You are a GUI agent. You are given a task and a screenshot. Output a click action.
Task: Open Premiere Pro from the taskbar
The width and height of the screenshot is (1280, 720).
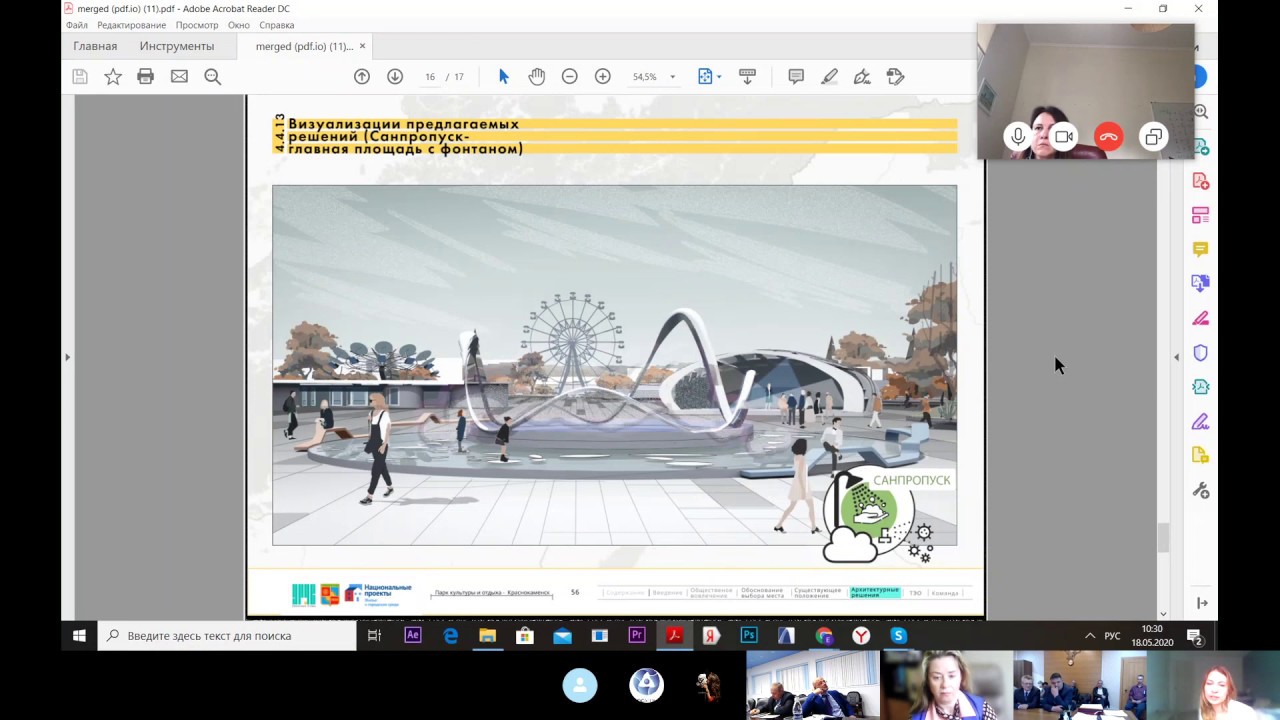click(636, 635)
